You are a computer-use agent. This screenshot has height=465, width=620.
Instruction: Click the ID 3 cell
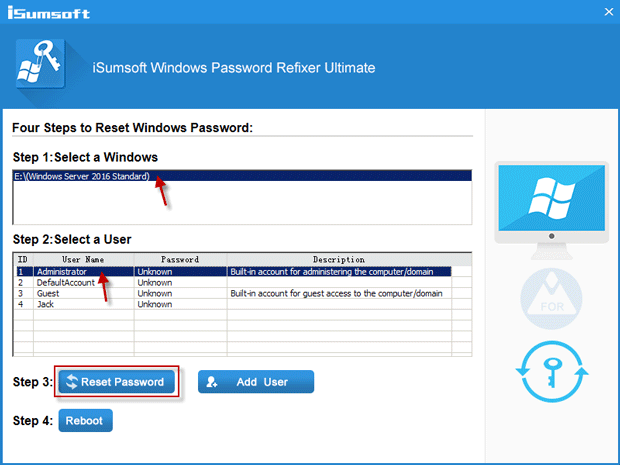24,293
